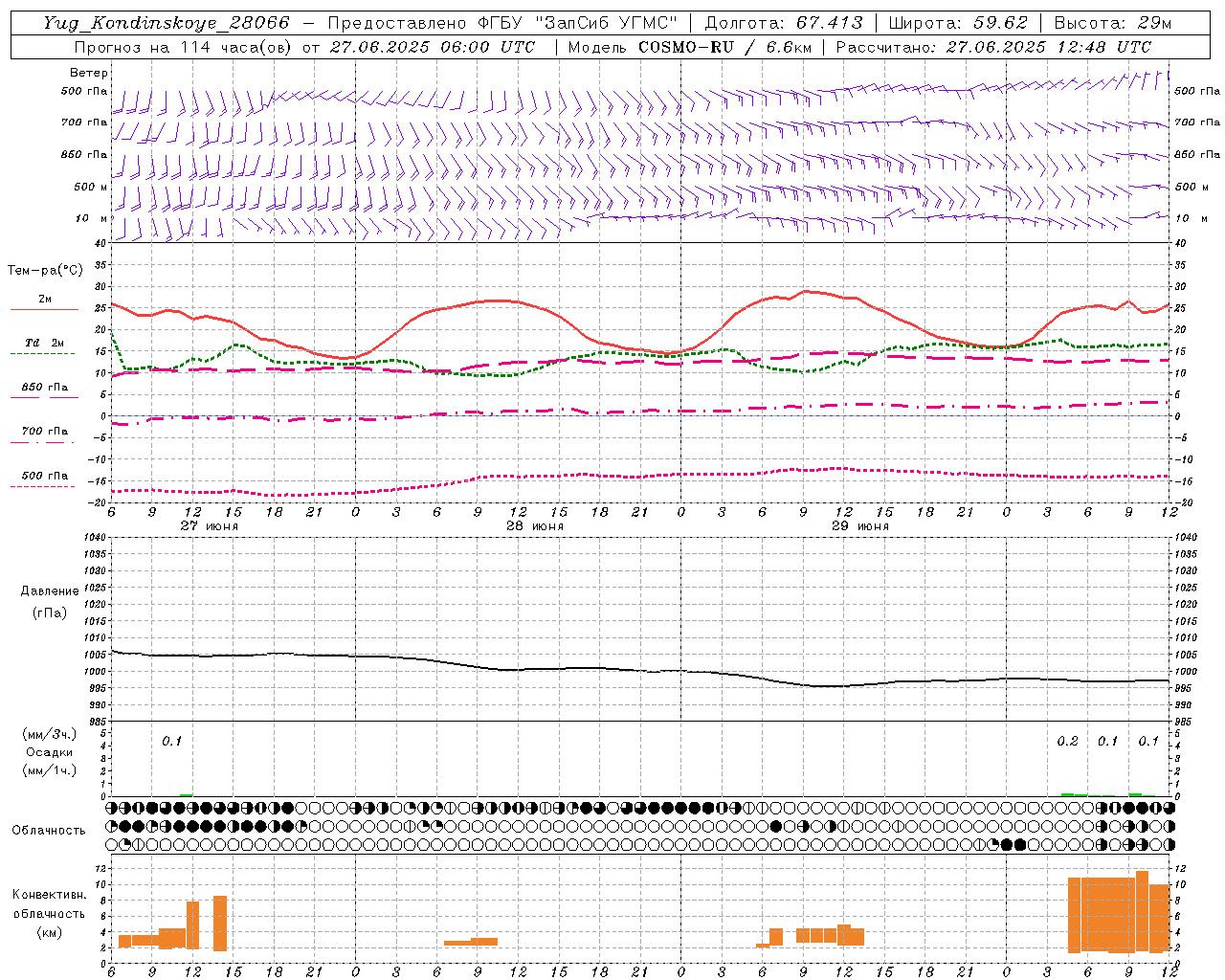Select the Td 2м legend label
This screenshot has height=980, width=1225.
point(45,343)
